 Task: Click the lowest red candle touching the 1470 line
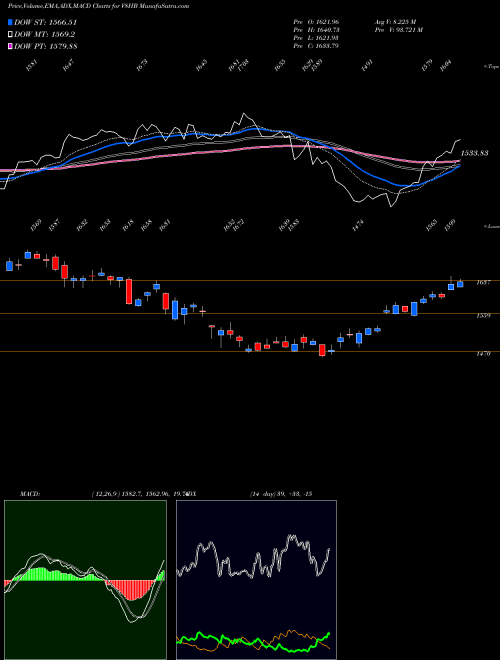(x=322, y=350)
